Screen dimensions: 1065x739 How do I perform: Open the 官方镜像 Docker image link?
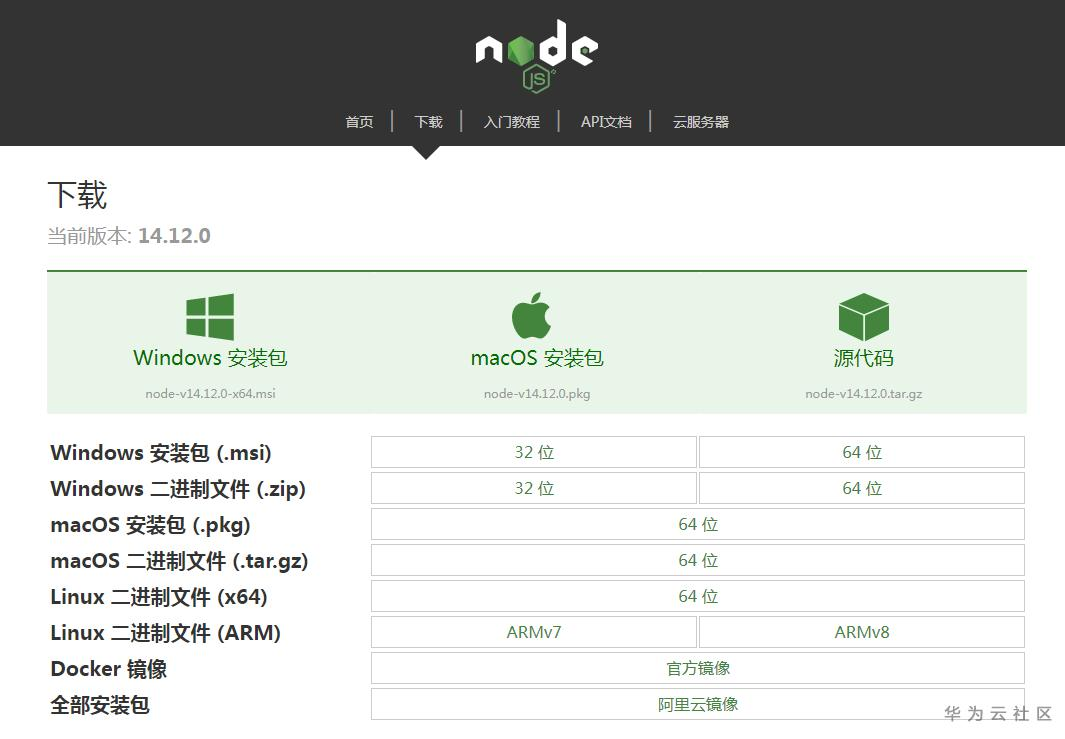[x=698, y=668]
